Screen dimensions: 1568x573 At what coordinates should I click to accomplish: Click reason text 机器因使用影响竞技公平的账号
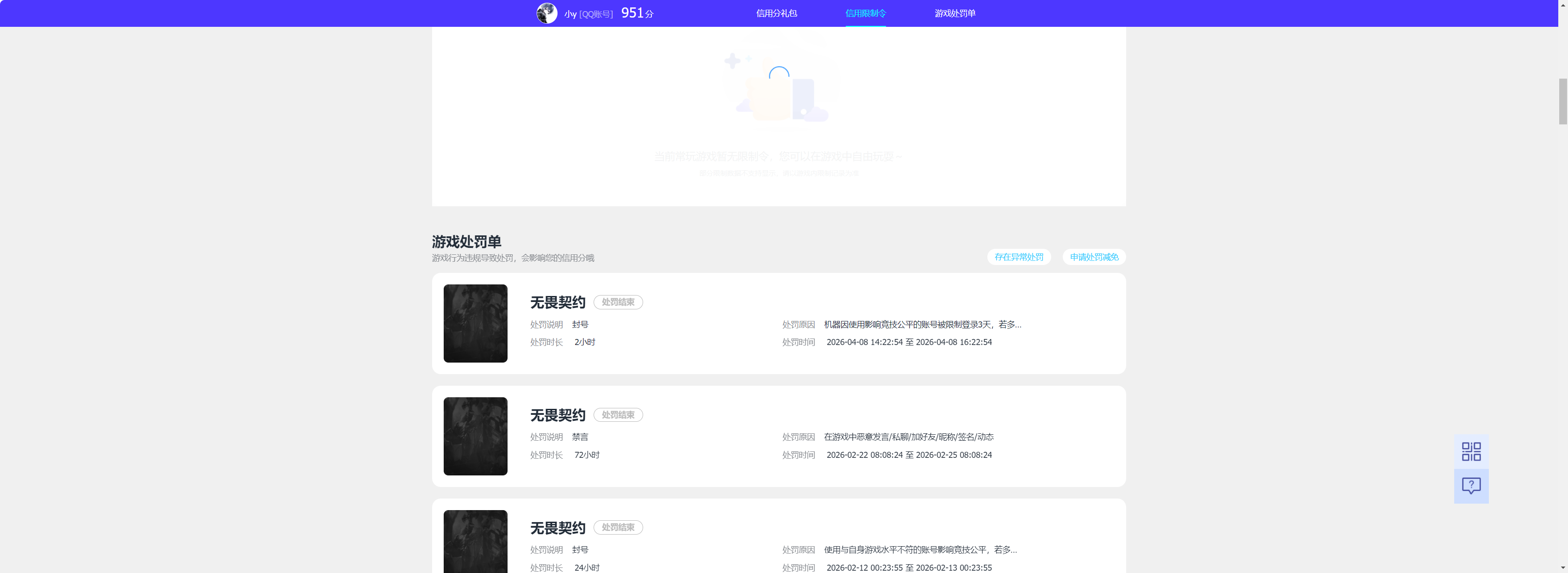click(922, 324)
